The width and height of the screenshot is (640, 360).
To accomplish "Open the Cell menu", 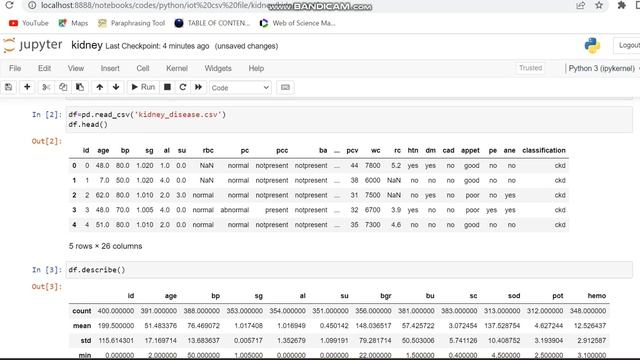I will coord(143,68).
